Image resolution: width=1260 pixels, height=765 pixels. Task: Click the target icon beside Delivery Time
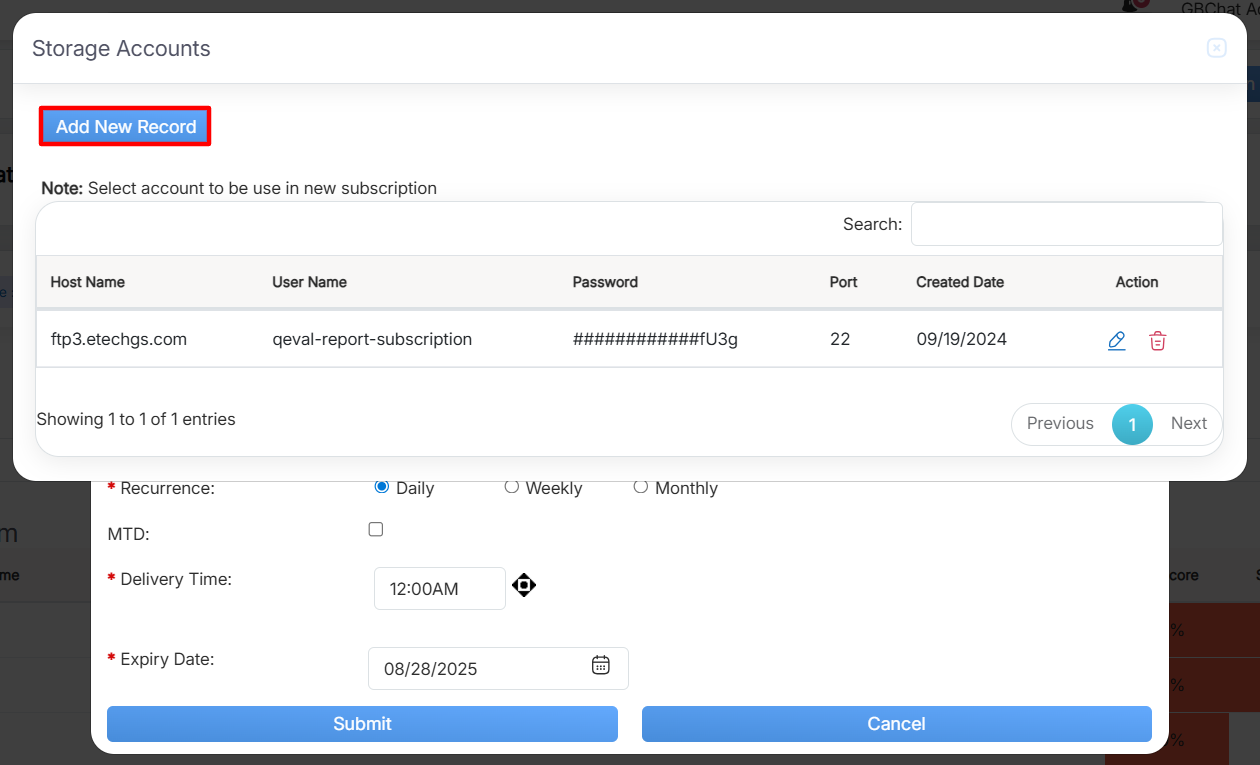point(524,585)
